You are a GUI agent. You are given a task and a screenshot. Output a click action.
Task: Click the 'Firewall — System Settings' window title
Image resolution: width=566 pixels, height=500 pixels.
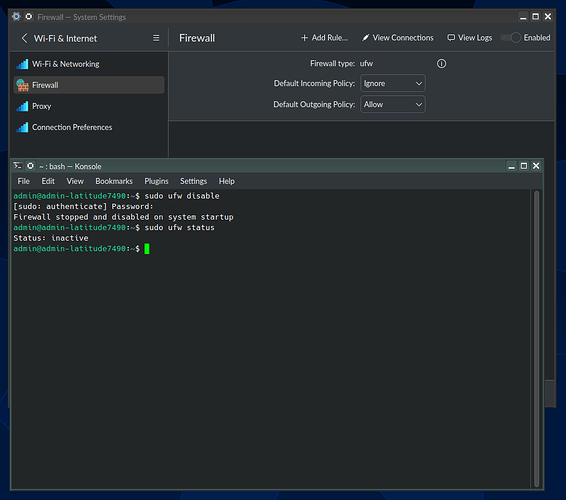coord(82,17)
